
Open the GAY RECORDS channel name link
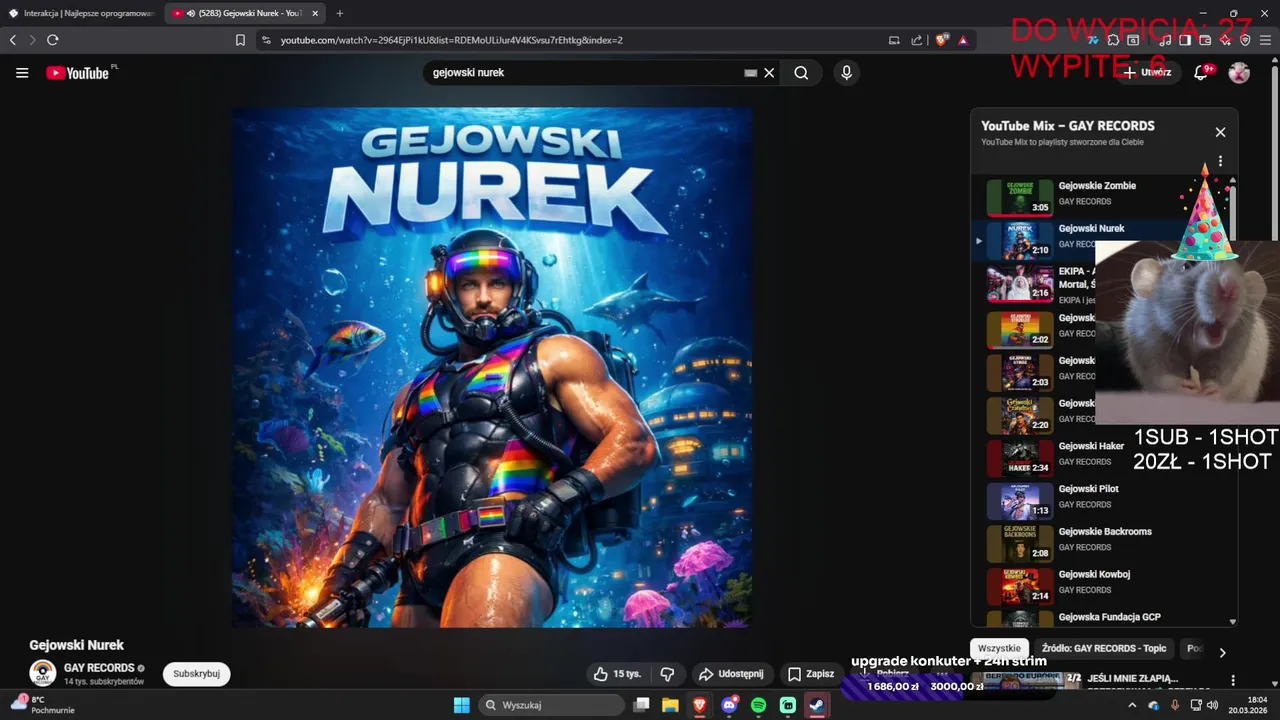click(99, 668)
